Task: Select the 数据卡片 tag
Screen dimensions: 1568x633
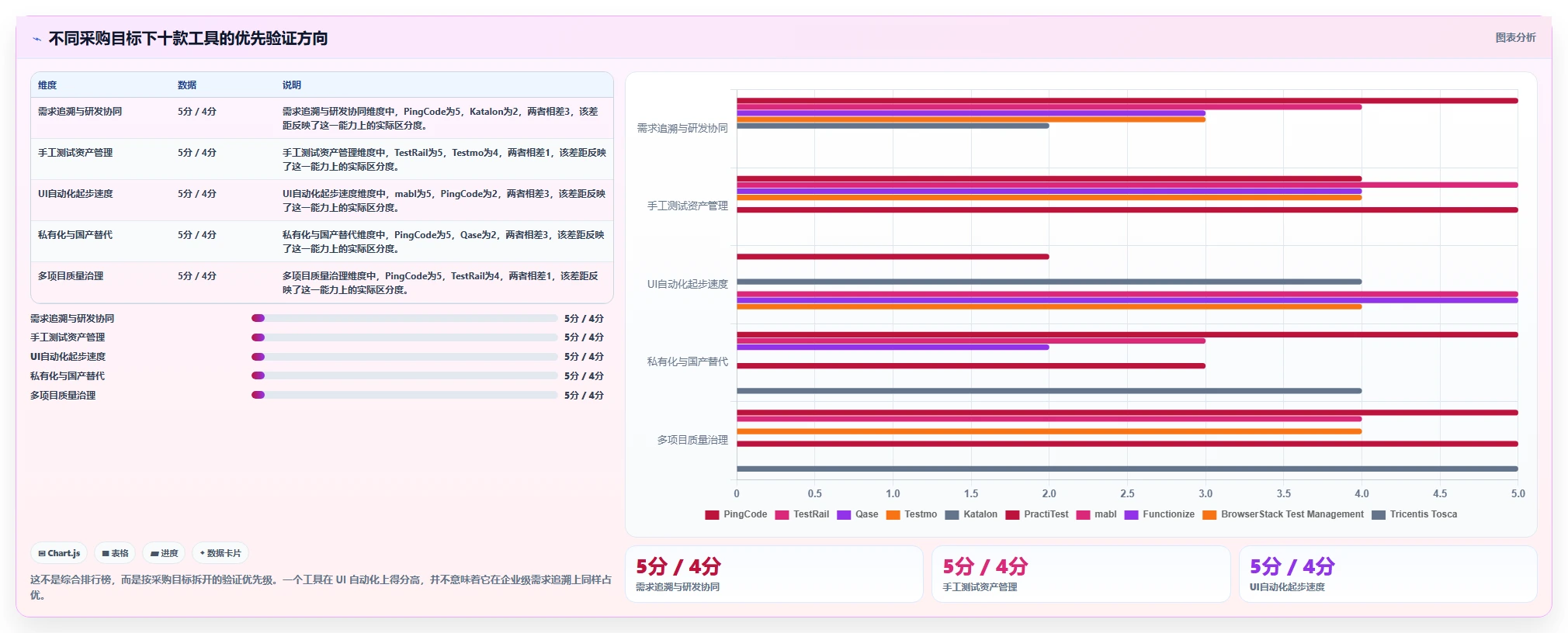Action: (x=220, y=553)
